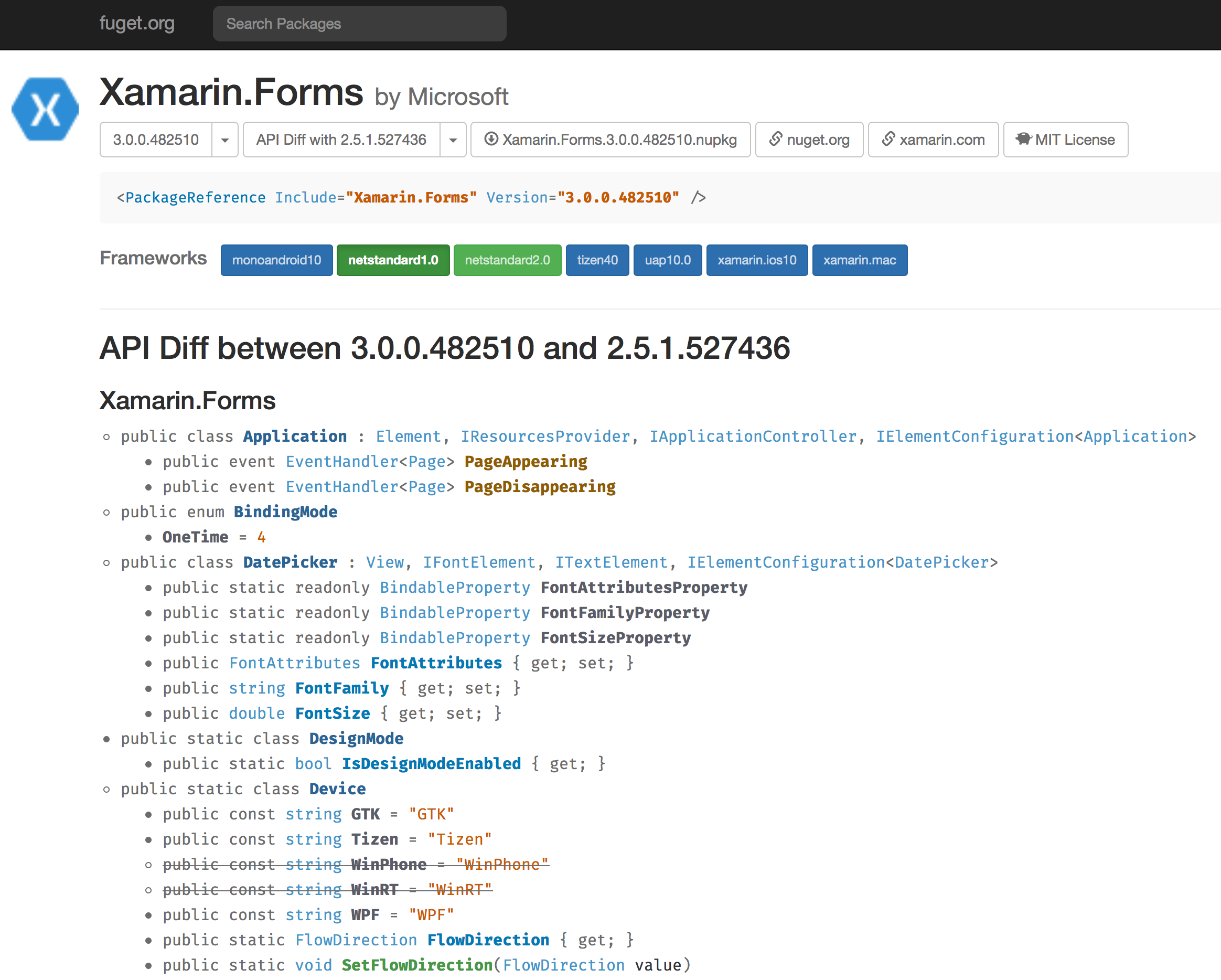This screenshot has width=1221, height=980.
Task: Open the DesignMode class link
Action: tap(357, 738)
